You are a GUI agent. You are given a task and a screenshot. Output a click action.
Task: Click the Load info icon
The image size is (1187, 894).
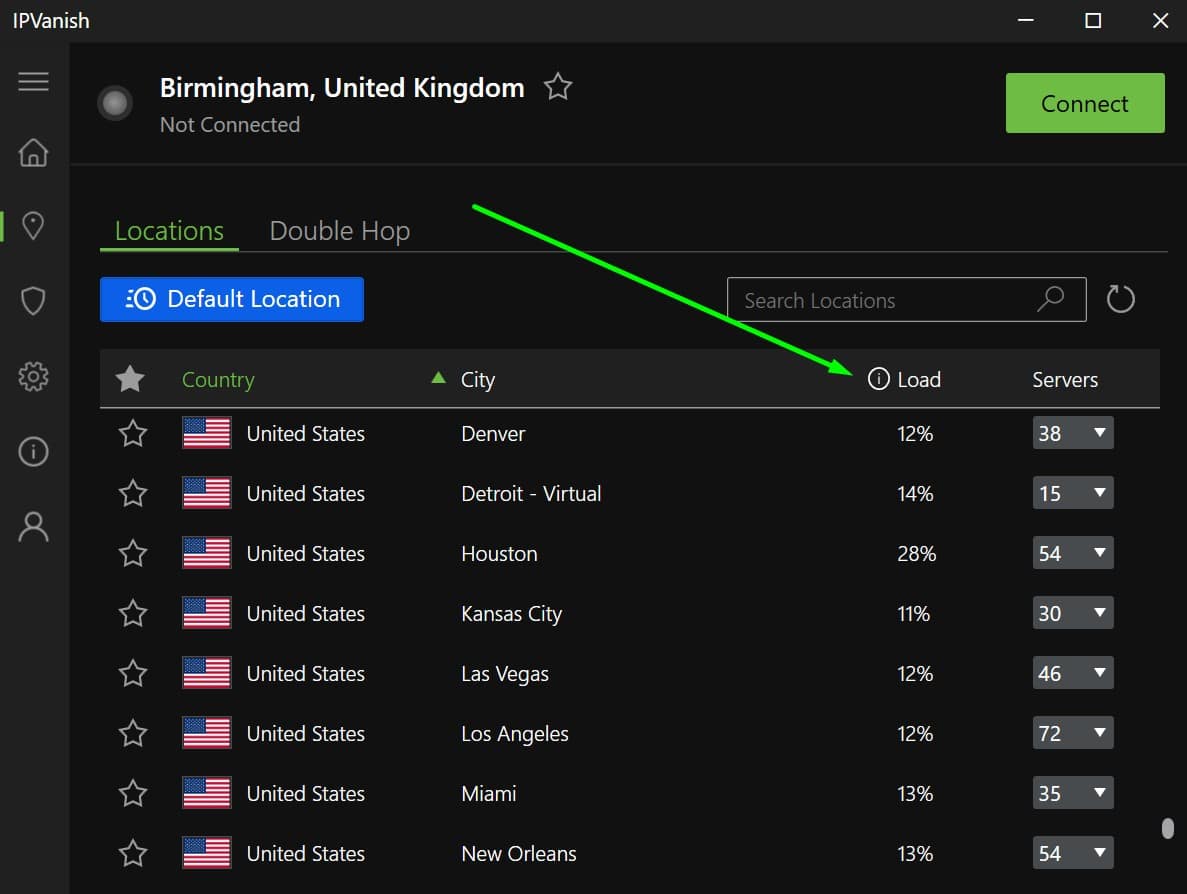coord(878,378)
